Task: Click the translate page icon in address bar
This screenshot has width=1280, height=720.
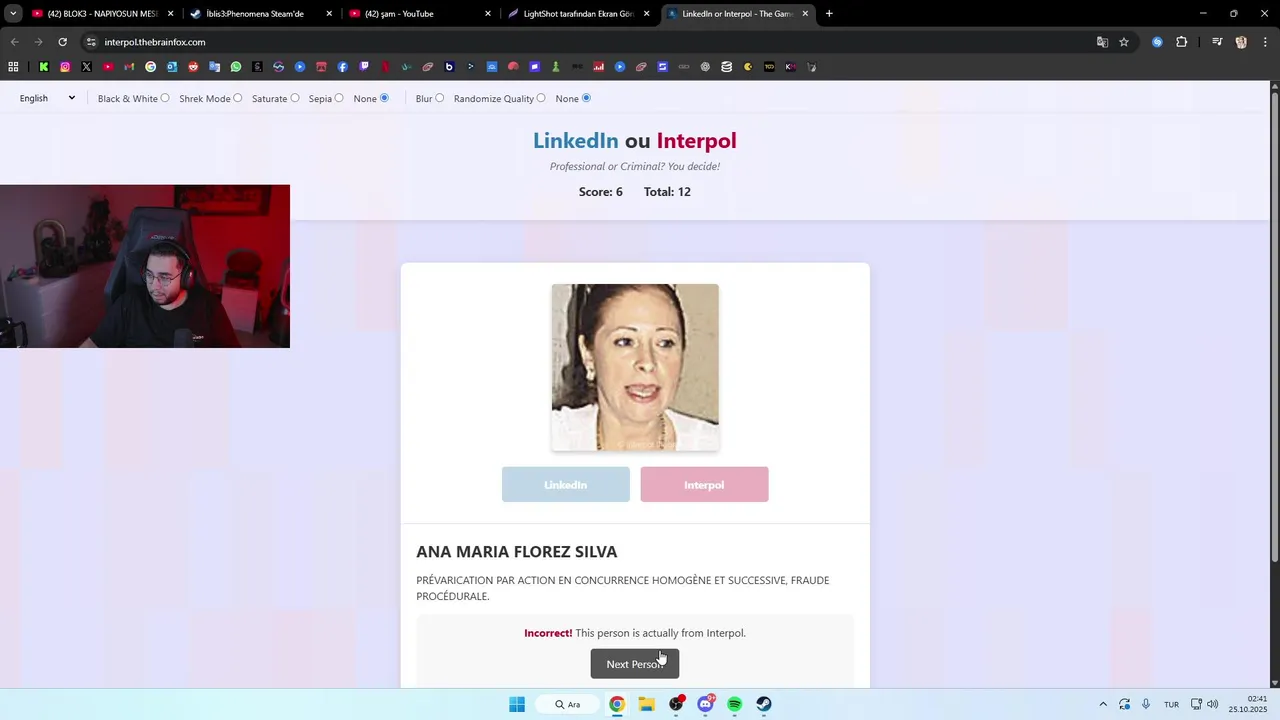Action: pos(1102,42)
